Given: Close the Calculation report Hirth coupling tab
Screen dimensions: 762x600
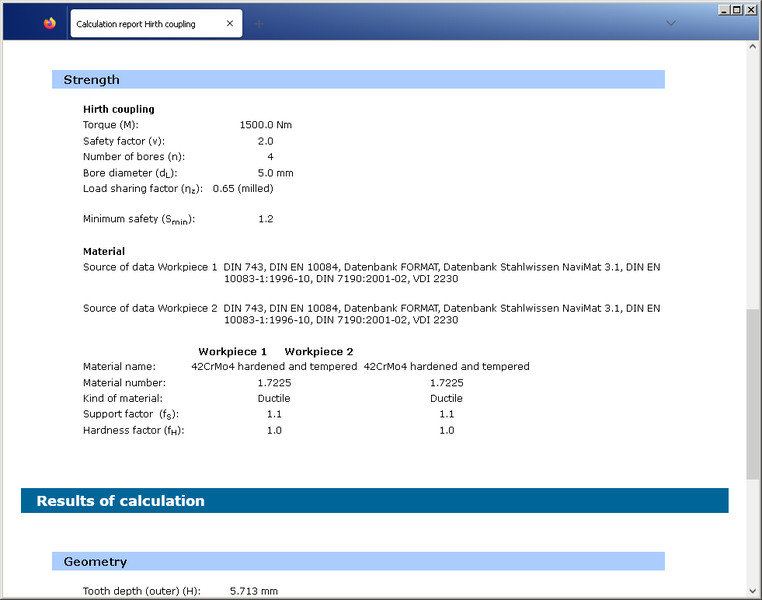Looking at the screenshot, I should [229, 23].
